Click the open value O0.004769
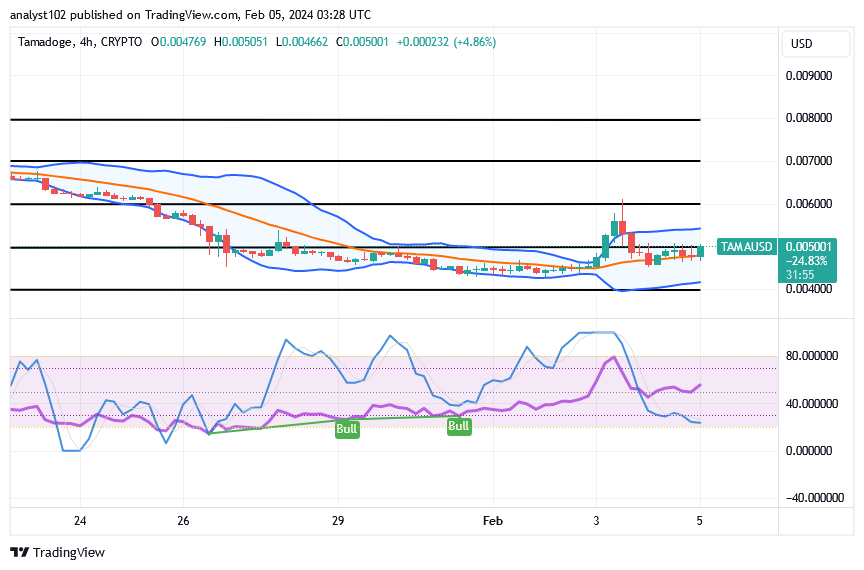The height and width of the screenshot is (570, 864). [179, 42]
